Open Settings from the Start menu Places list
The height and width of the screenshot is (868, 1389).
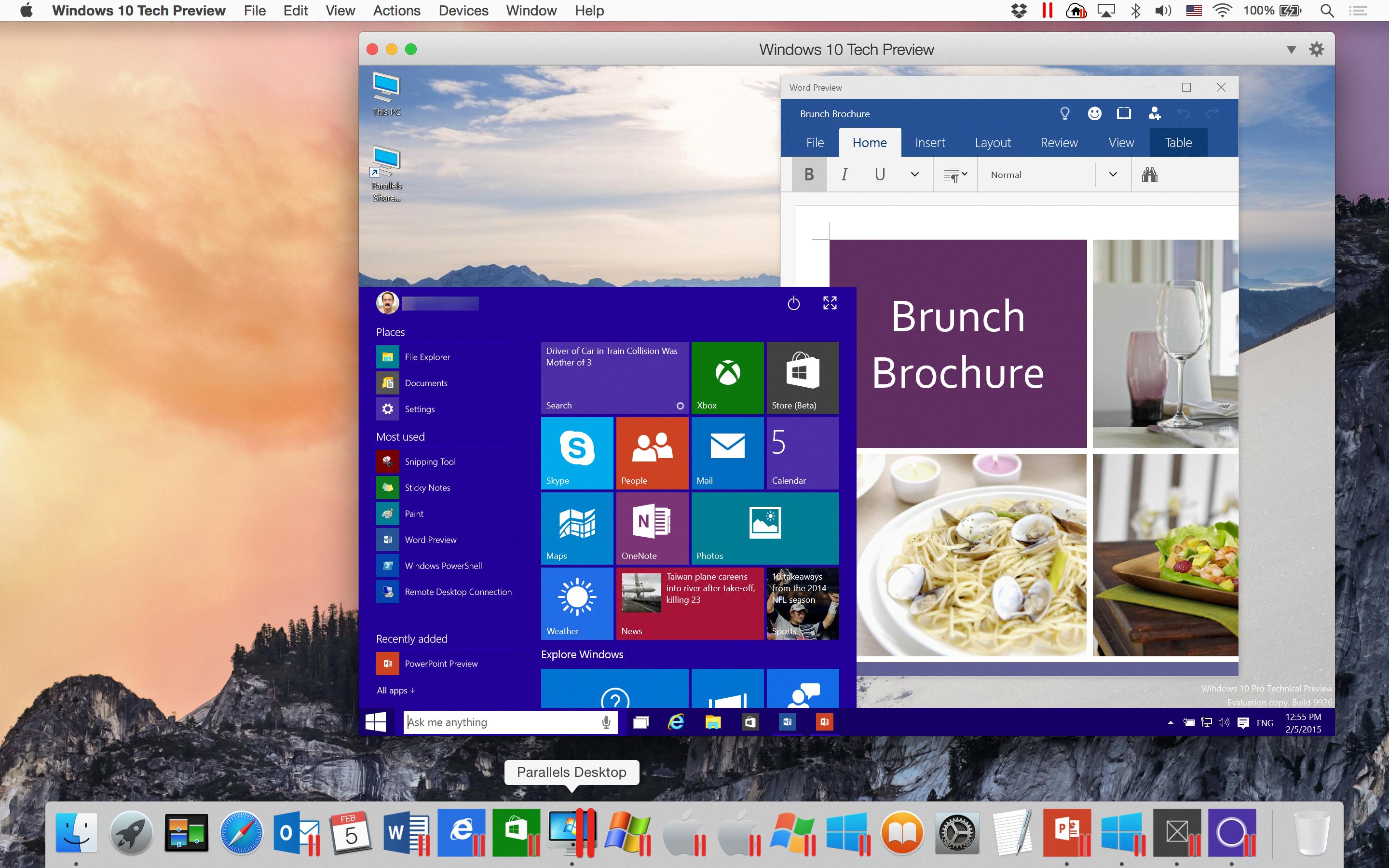[x=420, y=409]
